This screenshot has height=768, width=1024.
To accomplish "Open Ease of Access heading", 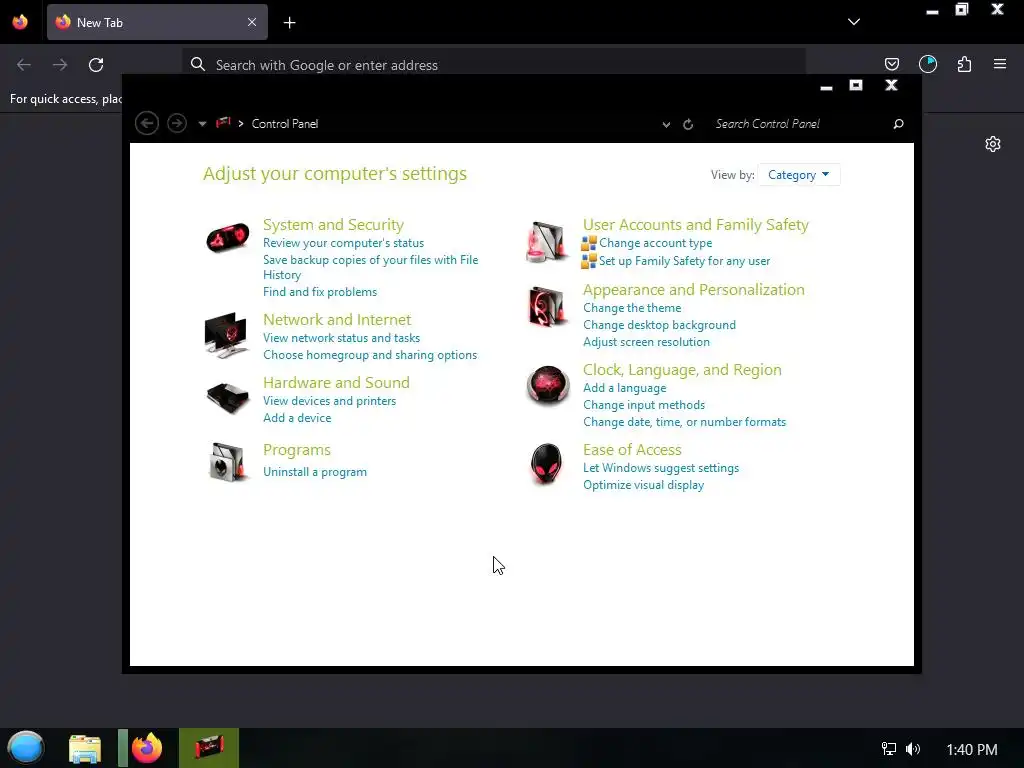I will tap(632, 449).
